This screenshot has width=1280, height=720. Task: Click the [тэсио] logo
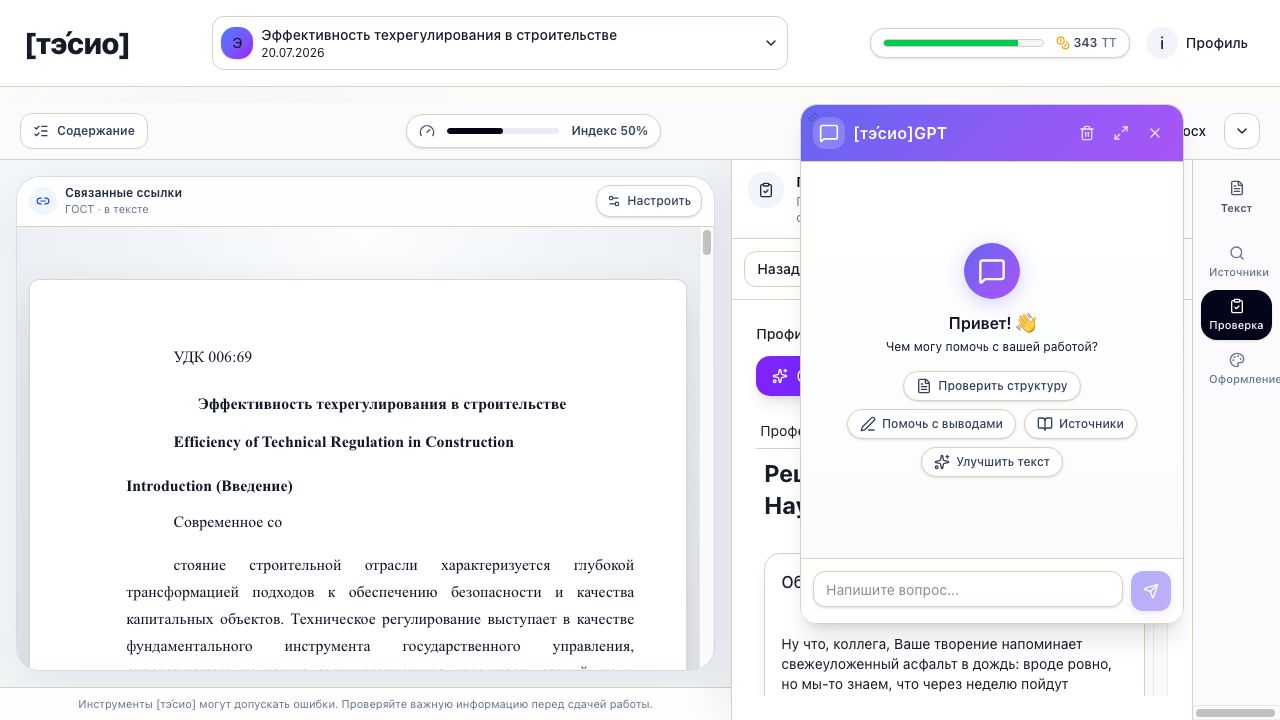coord(77,44)
